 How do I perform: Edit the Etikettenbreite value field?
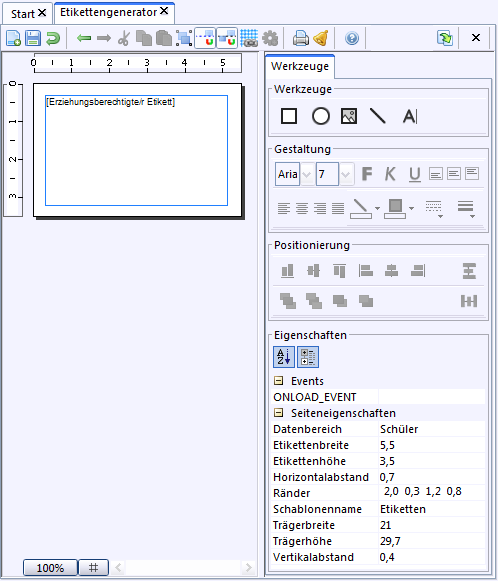[x=432, y=445]
